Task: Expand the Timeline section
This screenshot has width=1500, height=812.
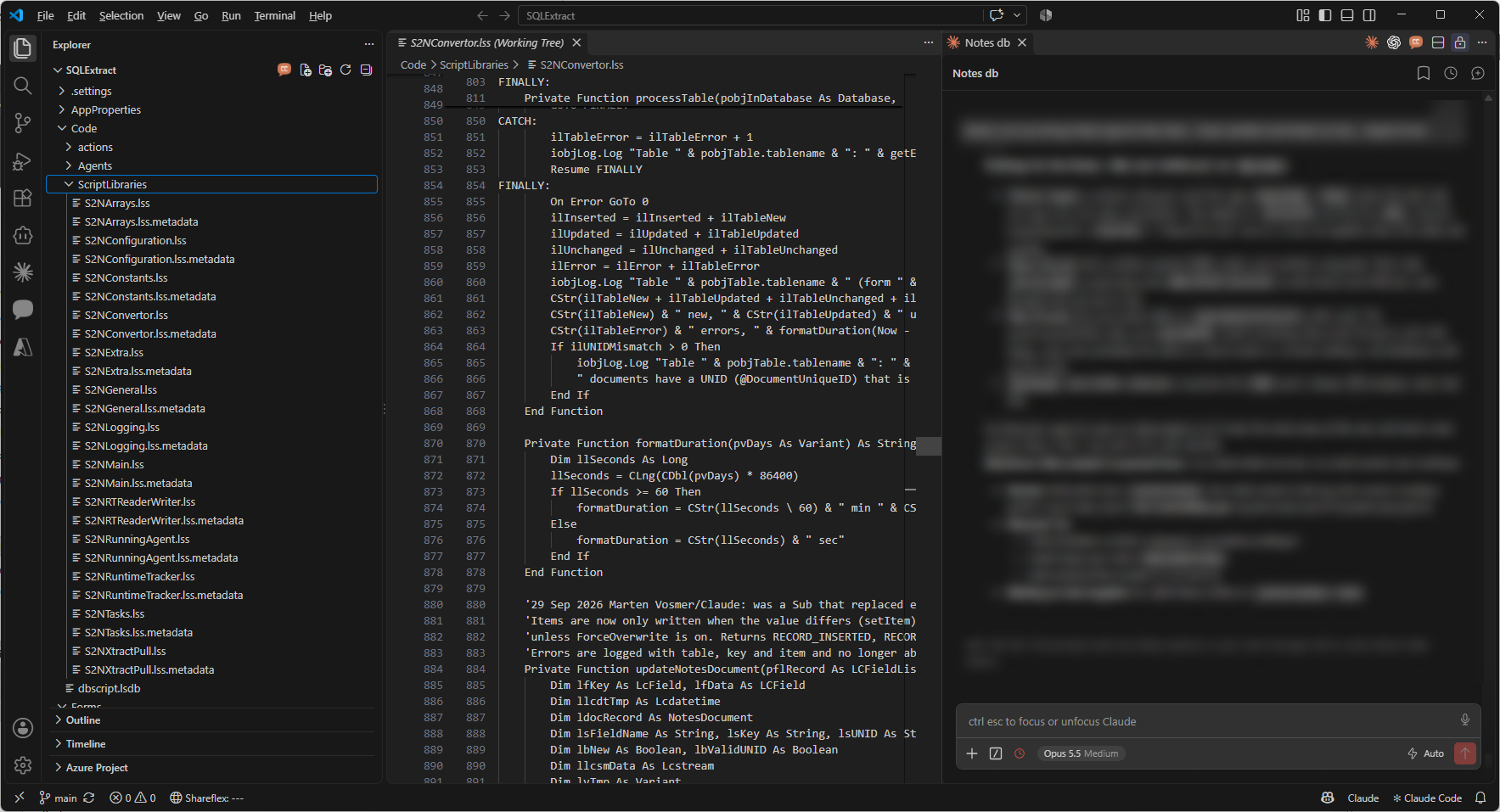Action: pyautogui.click(x=211, y=743)
